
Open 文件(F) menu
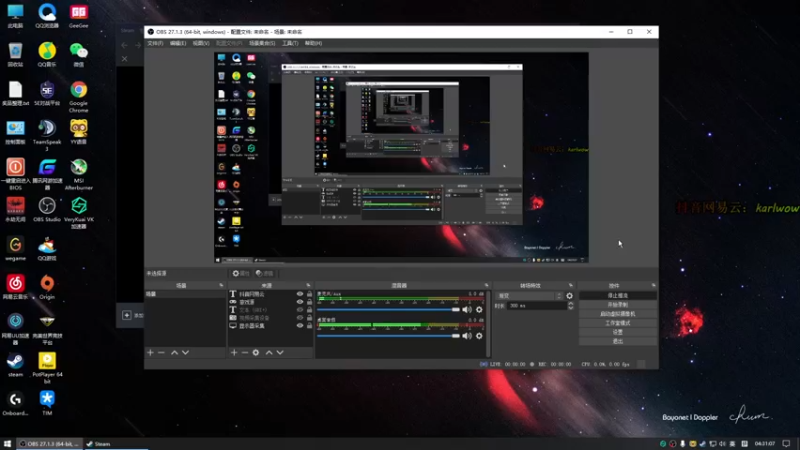click(155, 43)
